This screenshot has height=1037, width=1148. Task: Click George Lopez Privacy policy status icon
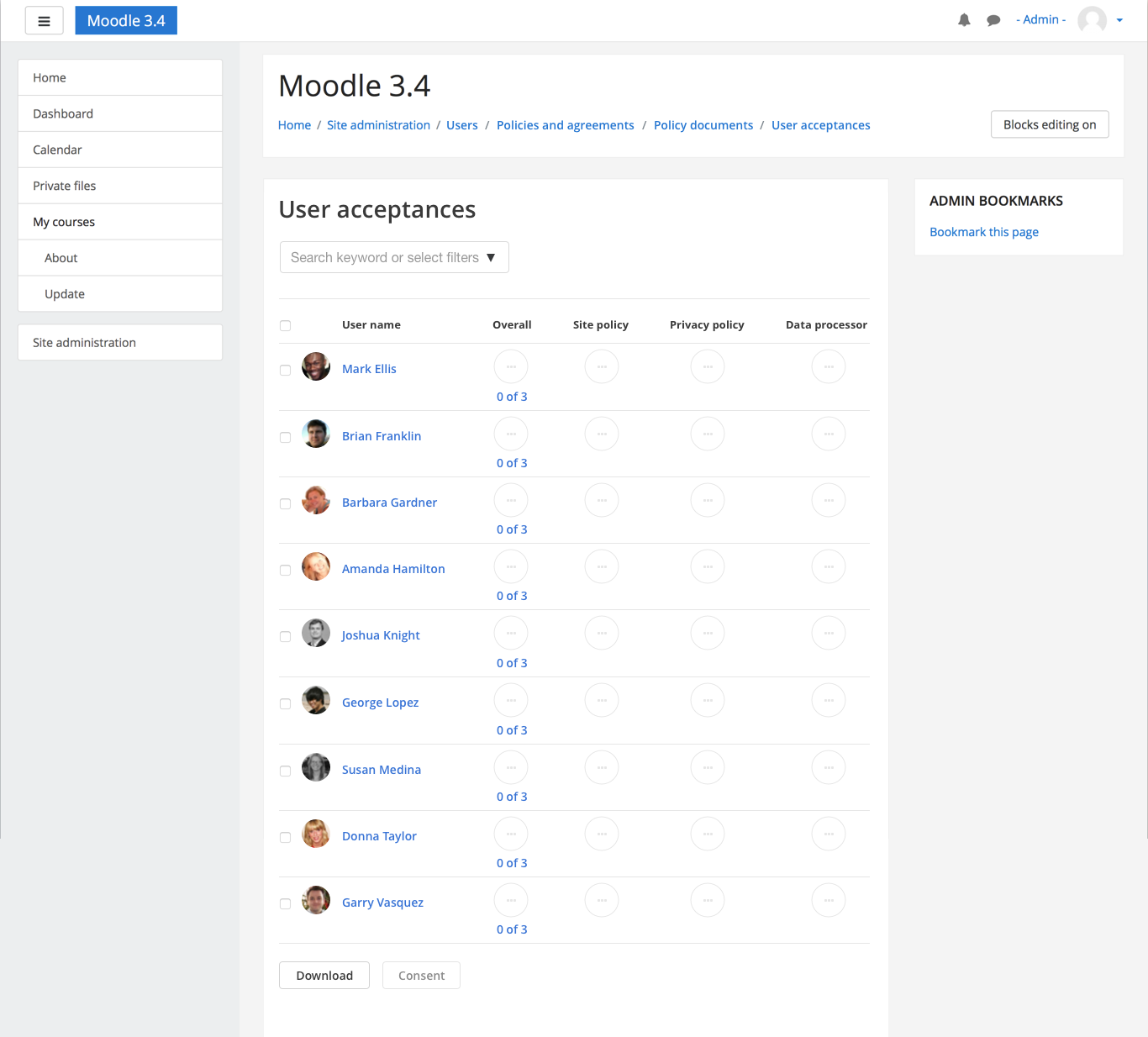(x=708, y=700)
